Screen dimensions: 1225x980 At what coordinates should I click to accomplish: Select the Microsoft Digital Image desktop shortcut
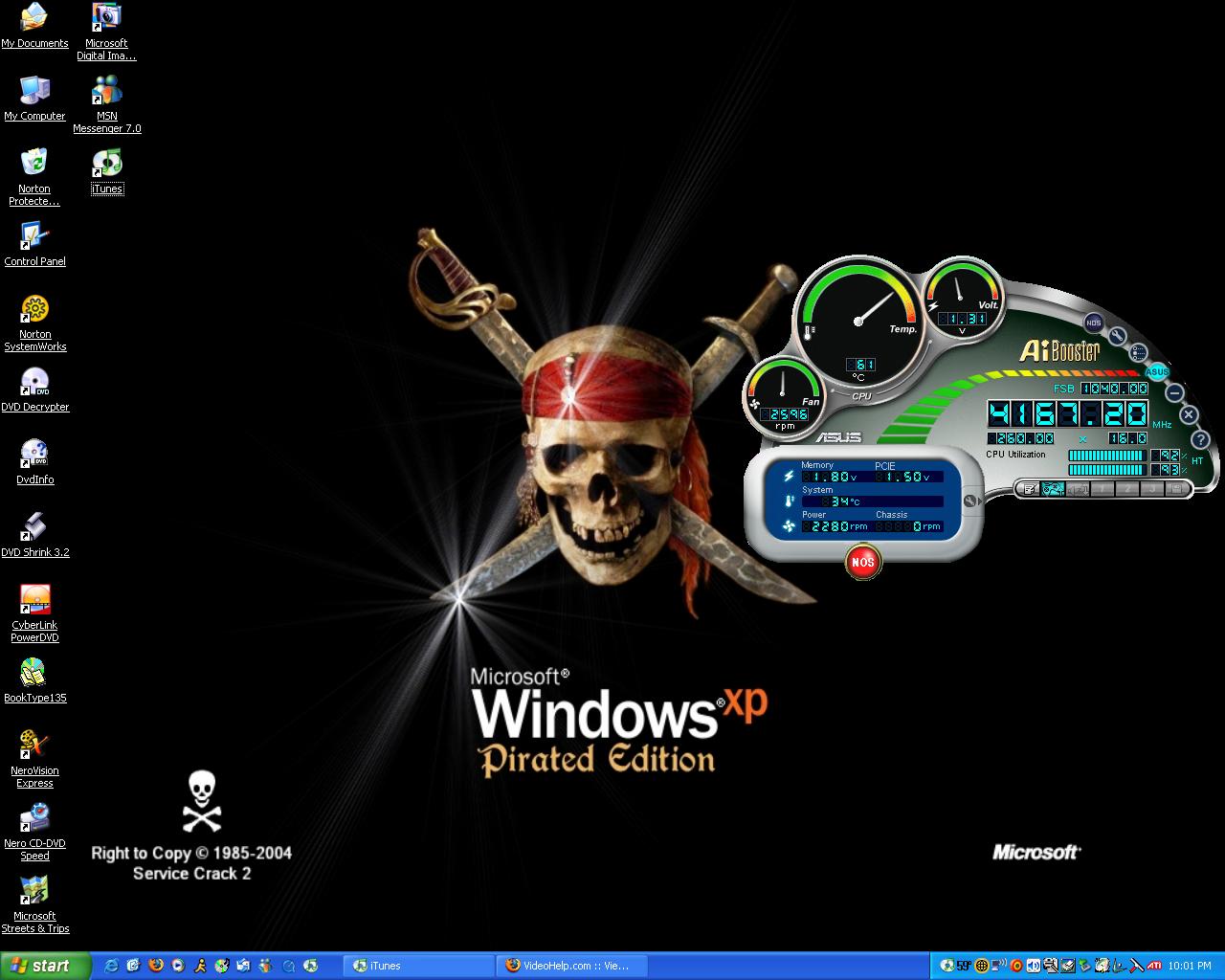[x=106, y=32]
